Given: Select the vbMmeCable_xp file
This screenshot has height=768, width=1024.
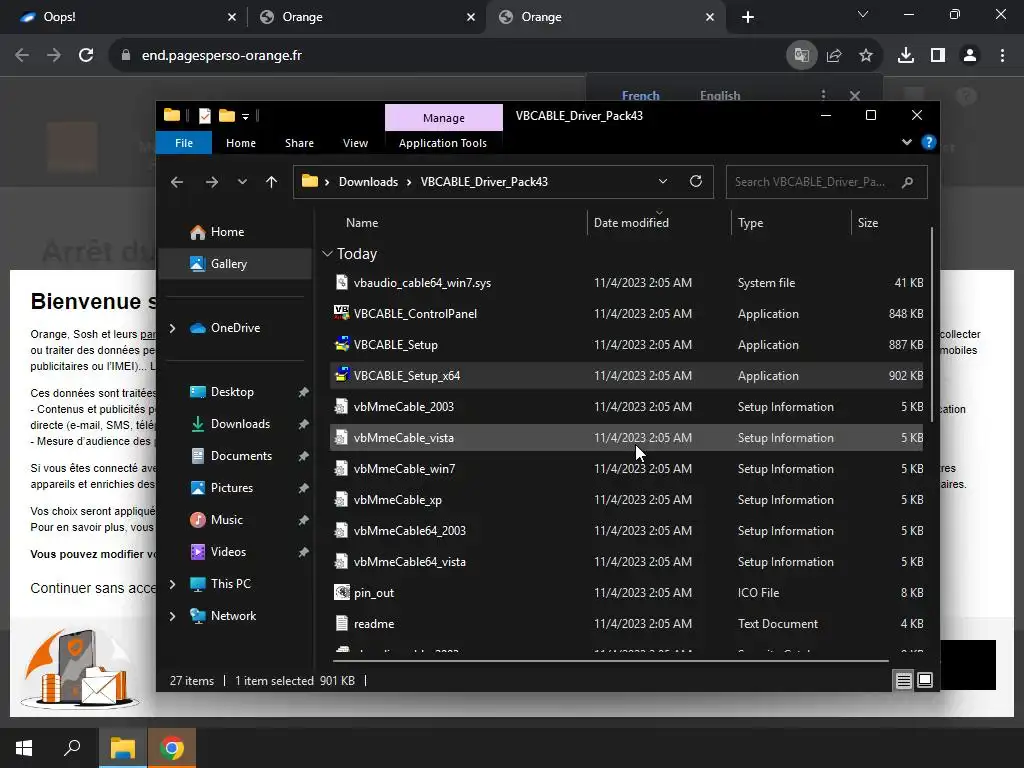Looking at the screenshot, I should [626, 500].
